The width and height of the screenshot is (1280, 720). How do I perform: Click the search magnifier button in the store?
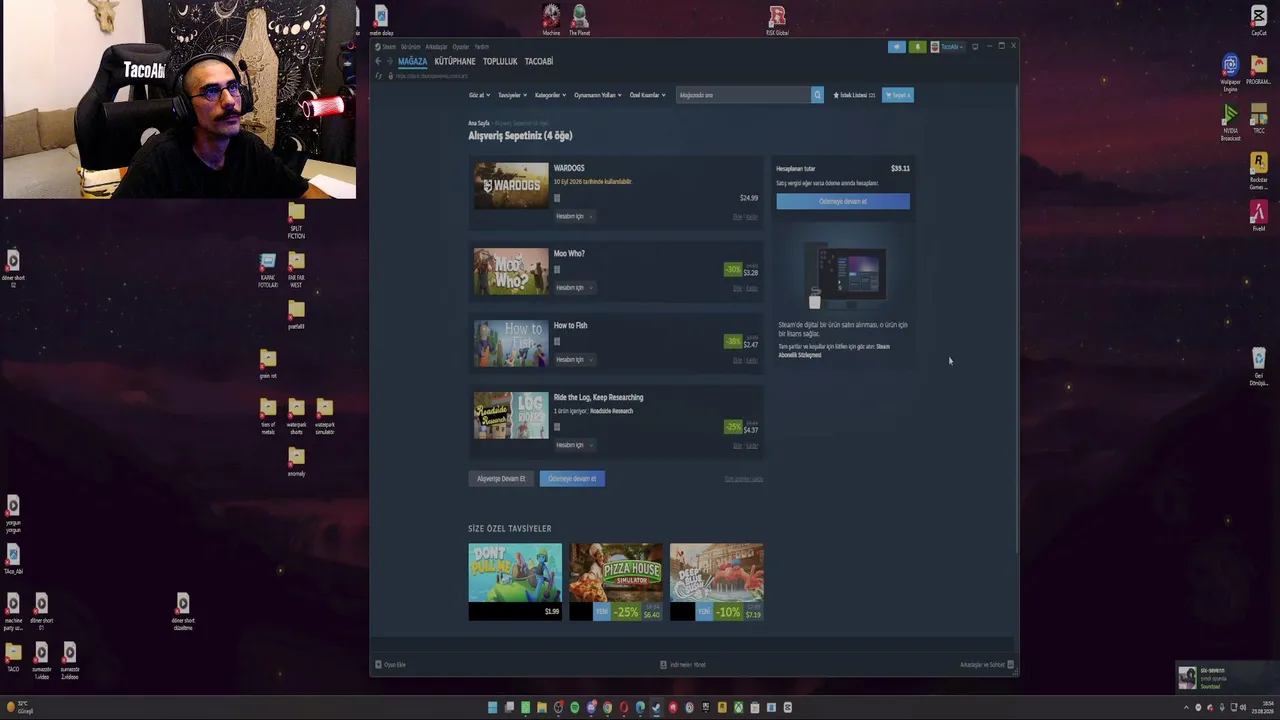point(817,95)
